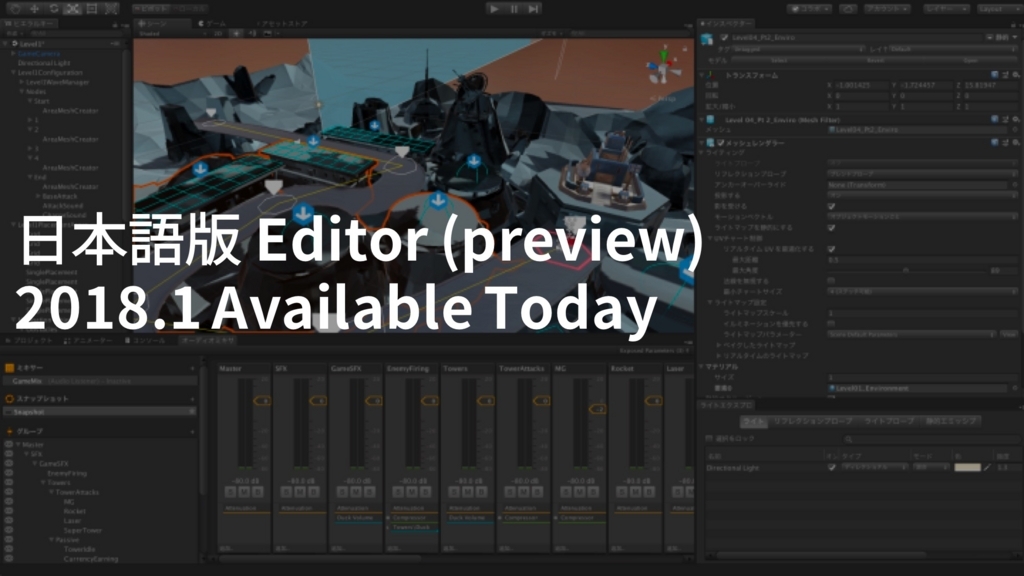Switch to the Project tab
The height and width of the screenshot is (576, 1024).
pyautogui.click(x=30, y=341)
